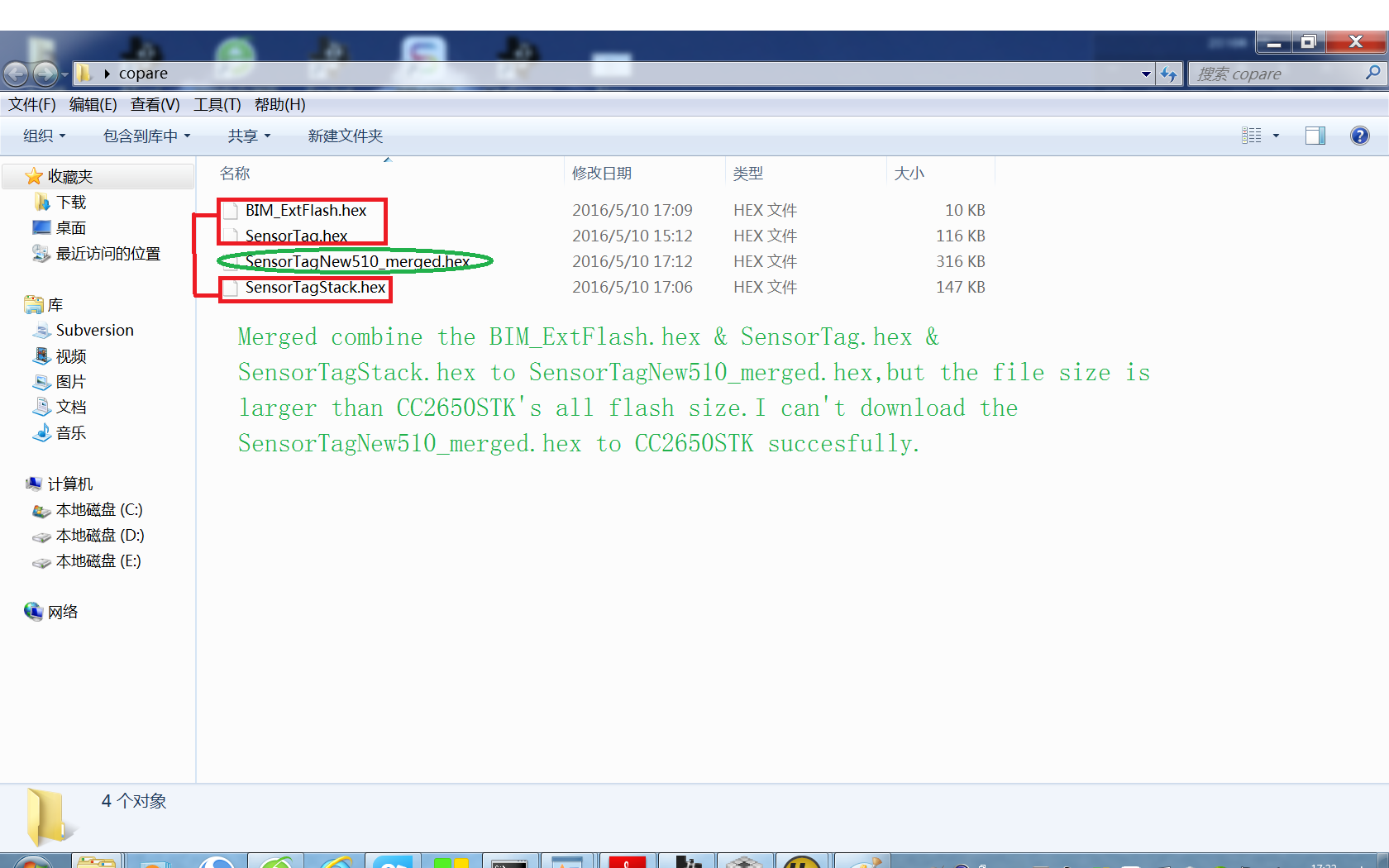
Task: Select file SensorTagStack.hex
Action: click(x=315, y=287)
